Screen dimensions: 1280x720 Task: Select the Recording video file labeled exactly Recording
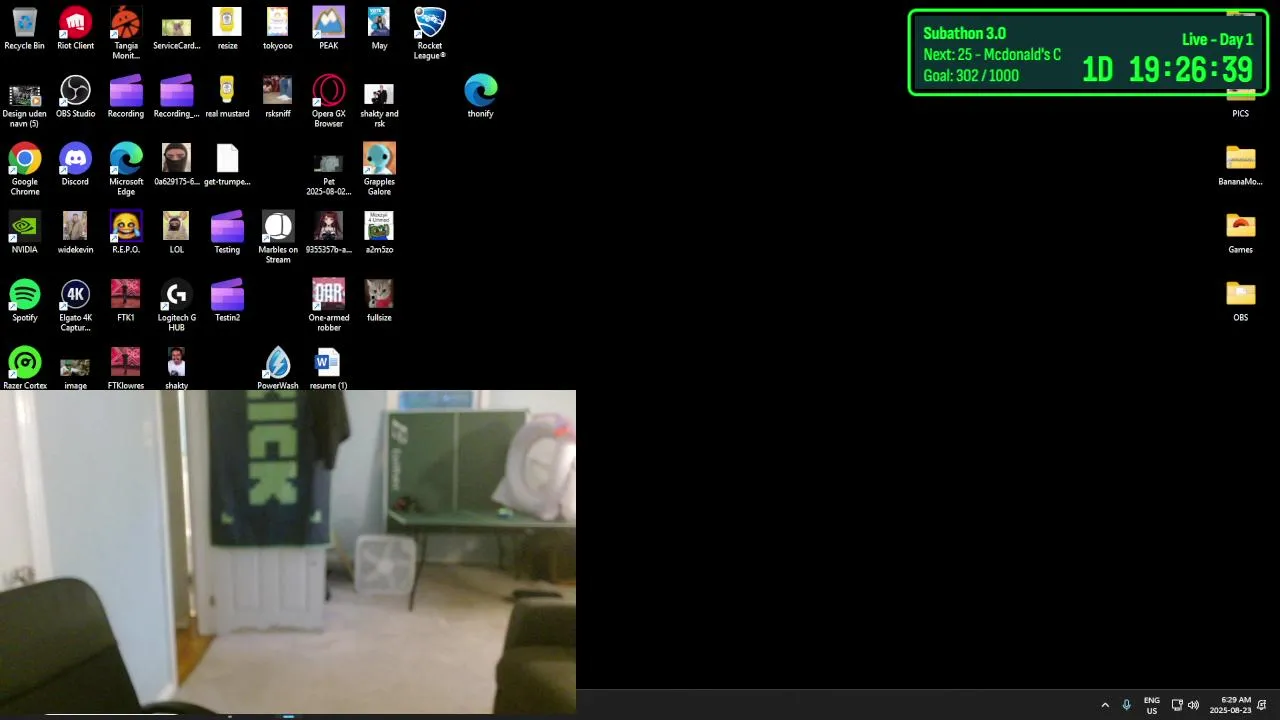click(x=126, y=97)
